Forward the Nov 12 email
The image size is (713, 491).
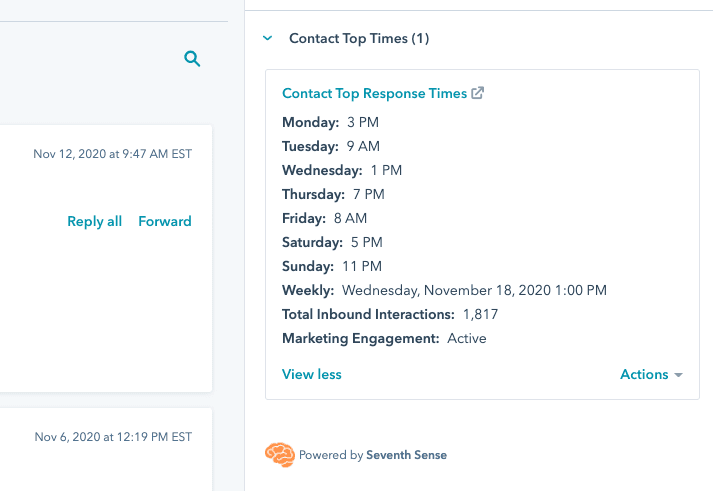[x=165, y=221]
